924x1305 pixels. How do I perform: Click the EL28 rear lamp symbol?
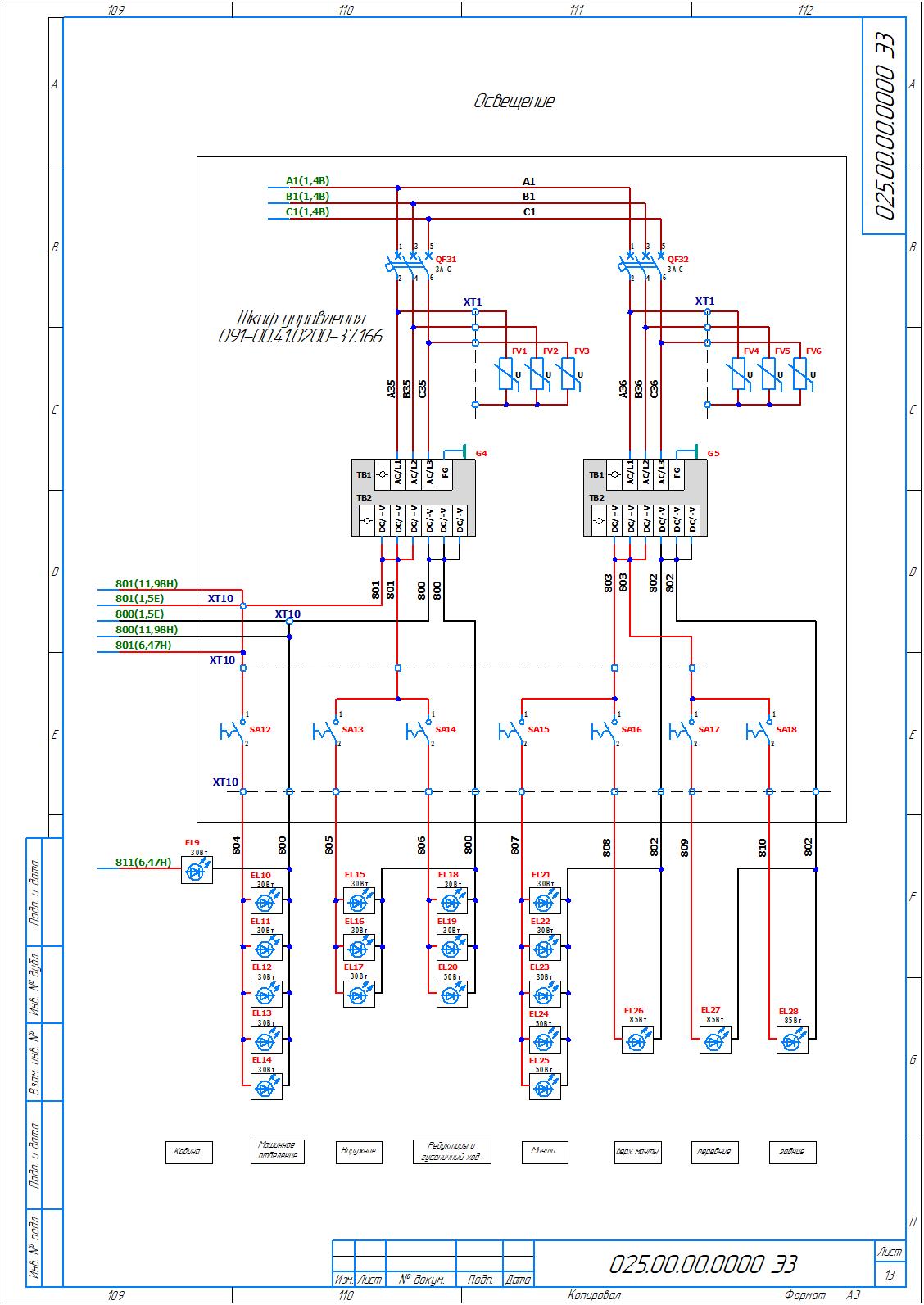click(x=791, y=1041)
